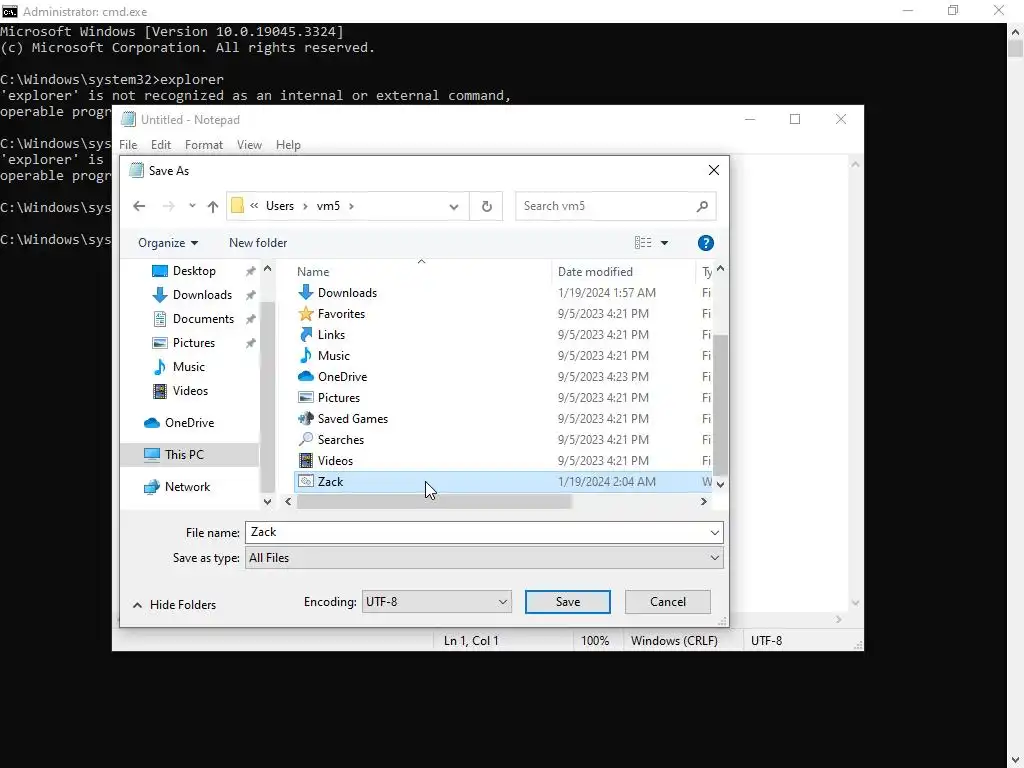
Task: Select Downloads in the navigation pane
Action: coord(202,295)
